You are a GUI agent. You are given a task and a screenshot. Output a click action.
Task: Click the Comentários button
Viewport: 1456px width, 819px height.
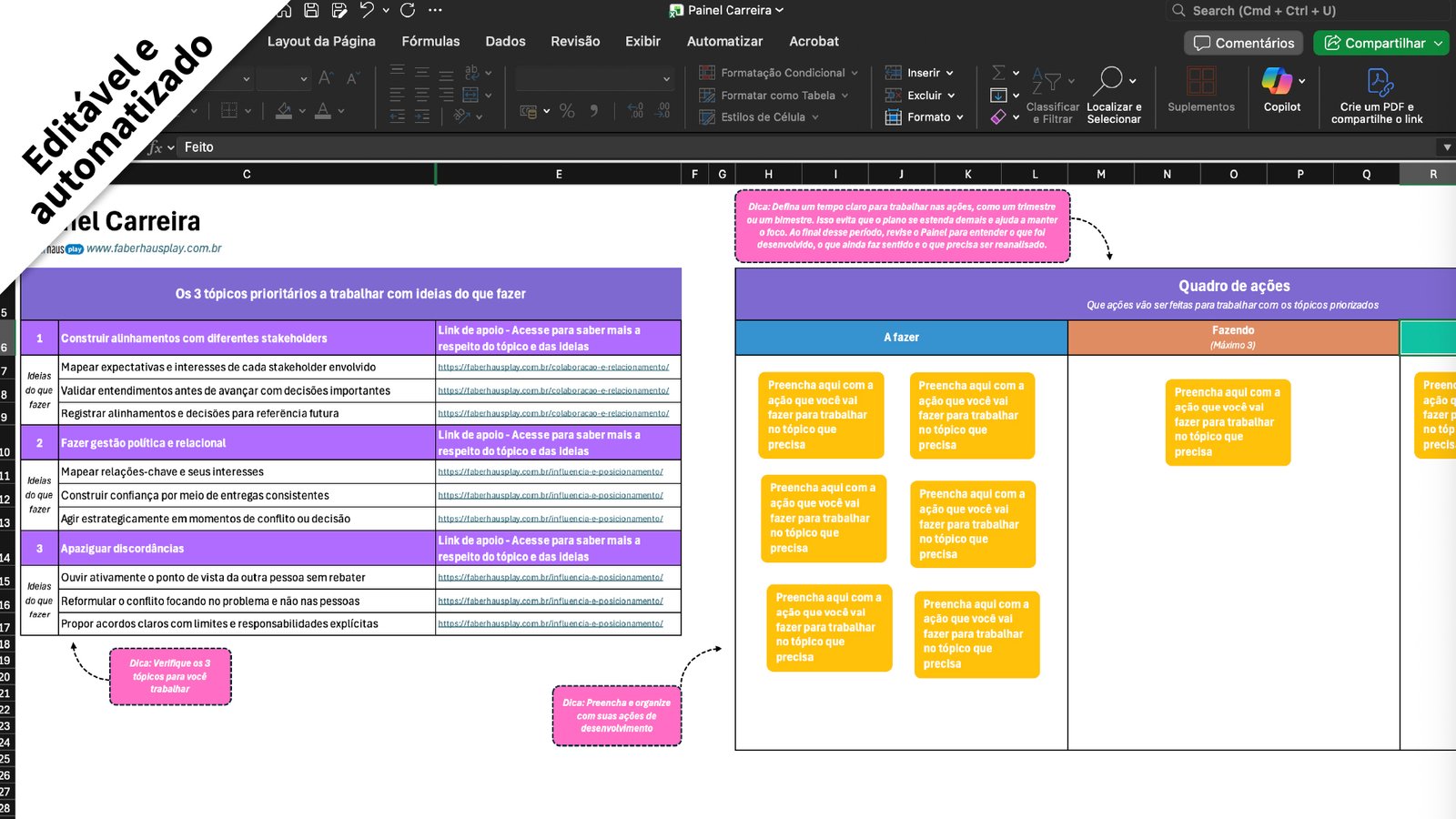point(1243,43)
